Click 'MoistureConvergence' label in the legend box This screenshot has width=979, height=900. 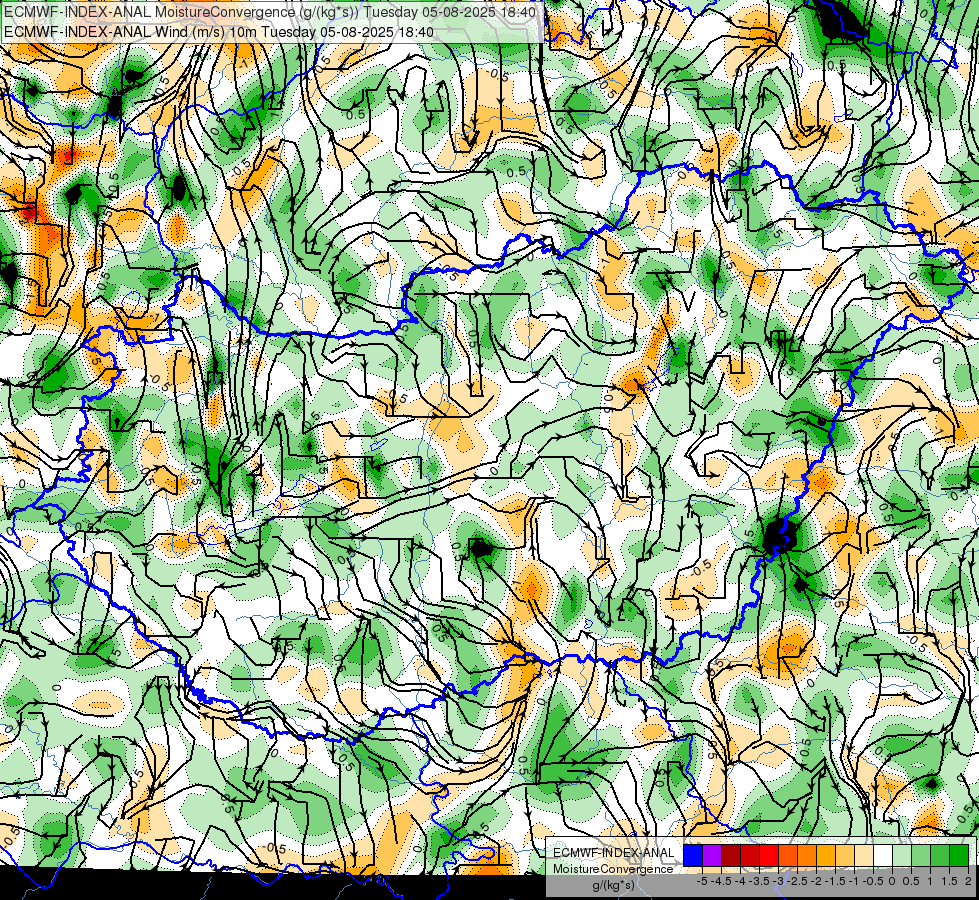click(x=613, y=869)
